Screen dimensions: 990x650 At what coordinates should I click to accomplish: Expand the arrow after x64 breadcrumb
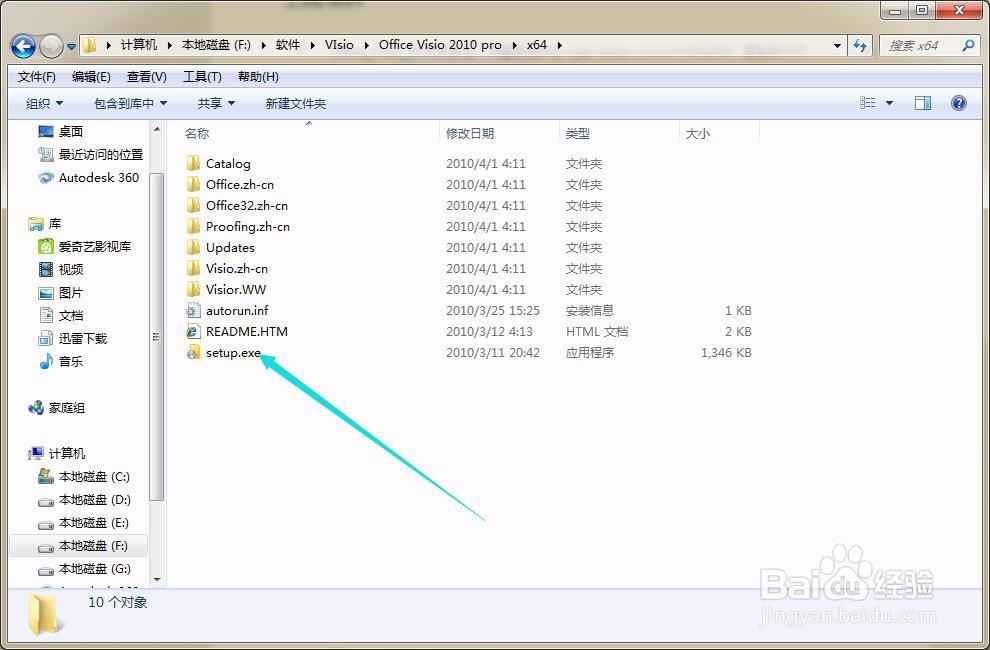[559, 45]
